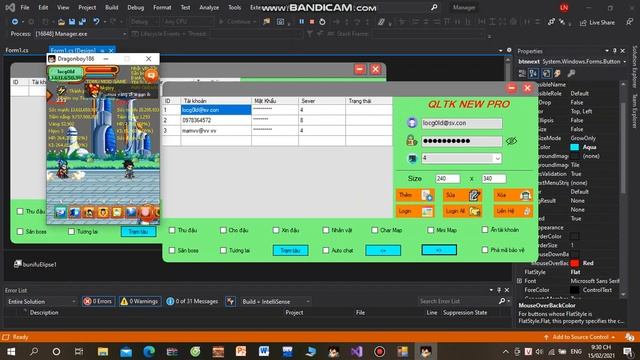This screenshot has width=640, height=360.
Task: Open the Live Share icon
Action: point(583,22)
